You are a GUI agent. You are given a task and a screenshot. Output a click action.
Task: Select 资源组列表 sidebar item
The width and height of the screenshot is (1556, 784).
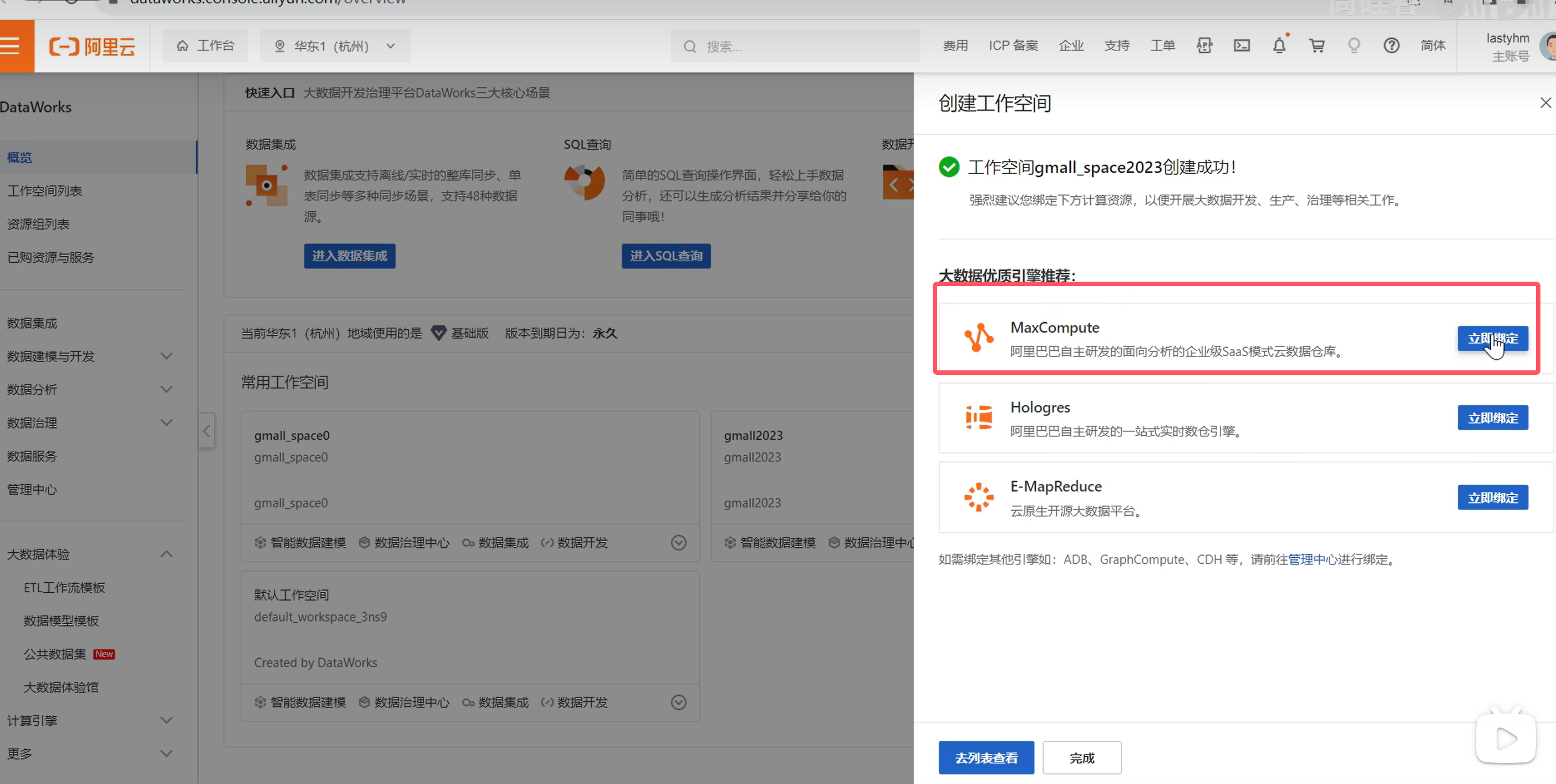coord(38,224)
